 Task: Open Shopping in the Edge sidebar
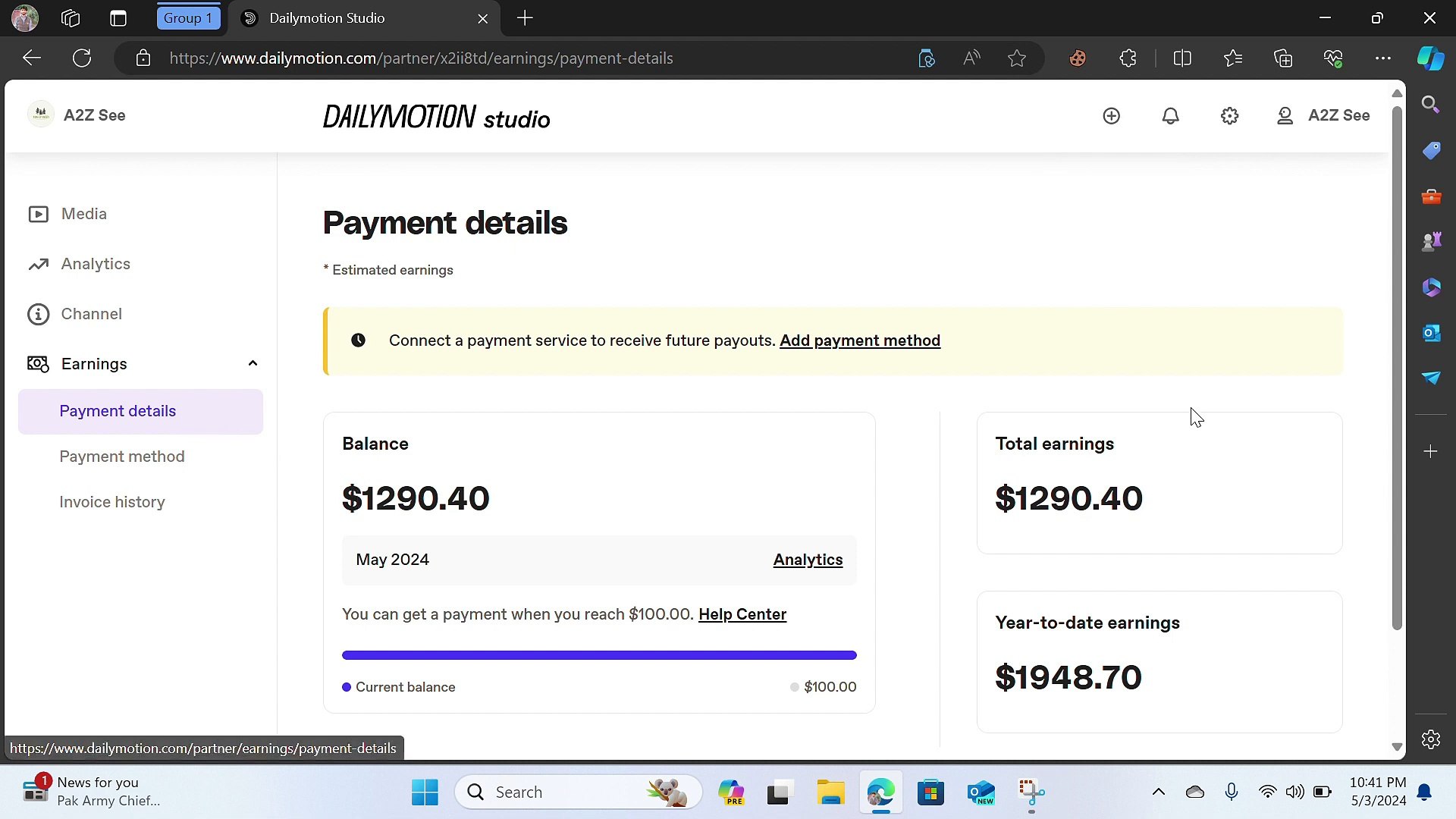click(1432, 150)
